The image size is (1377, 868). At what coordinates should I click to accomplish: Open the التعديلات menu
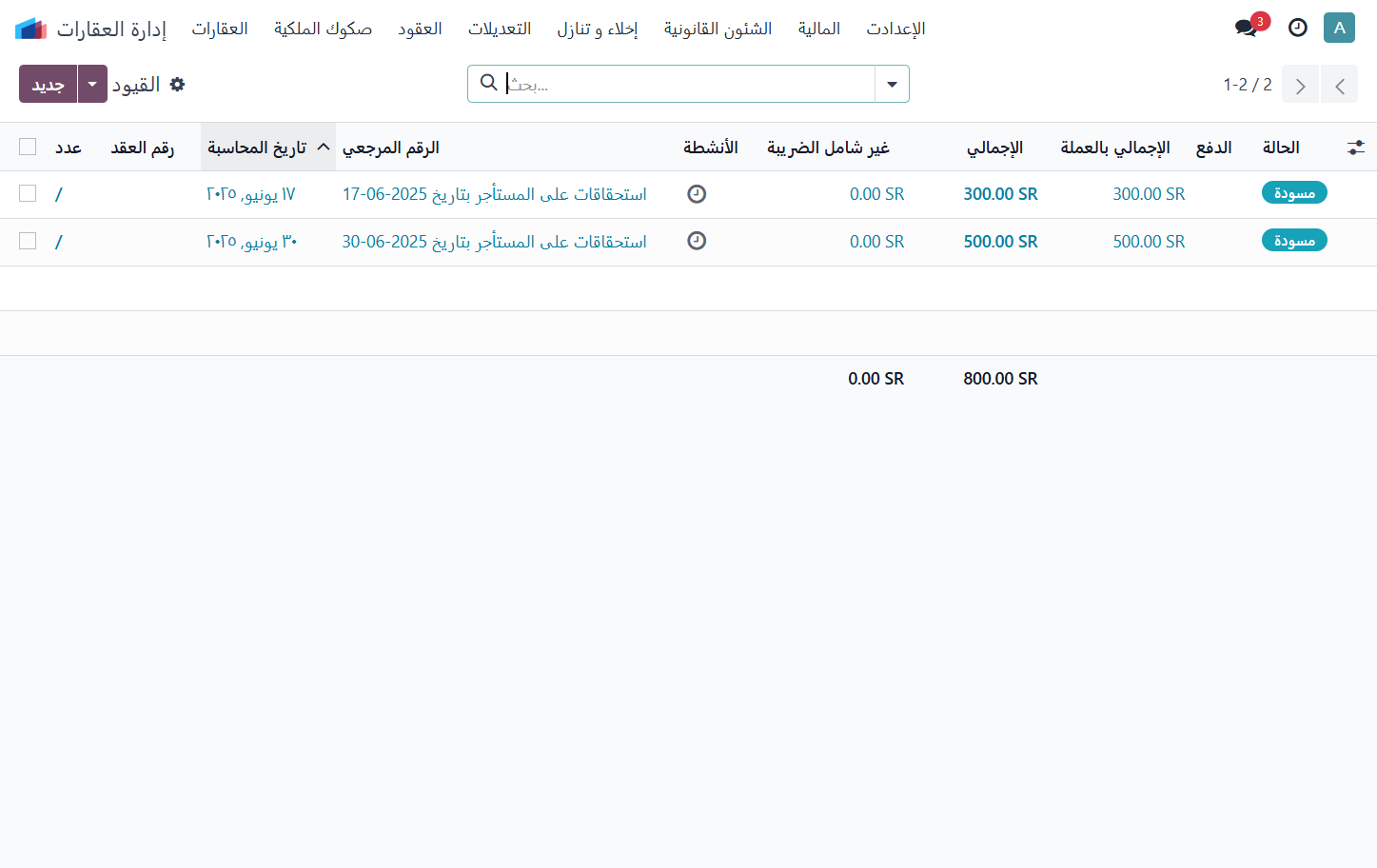500,29
